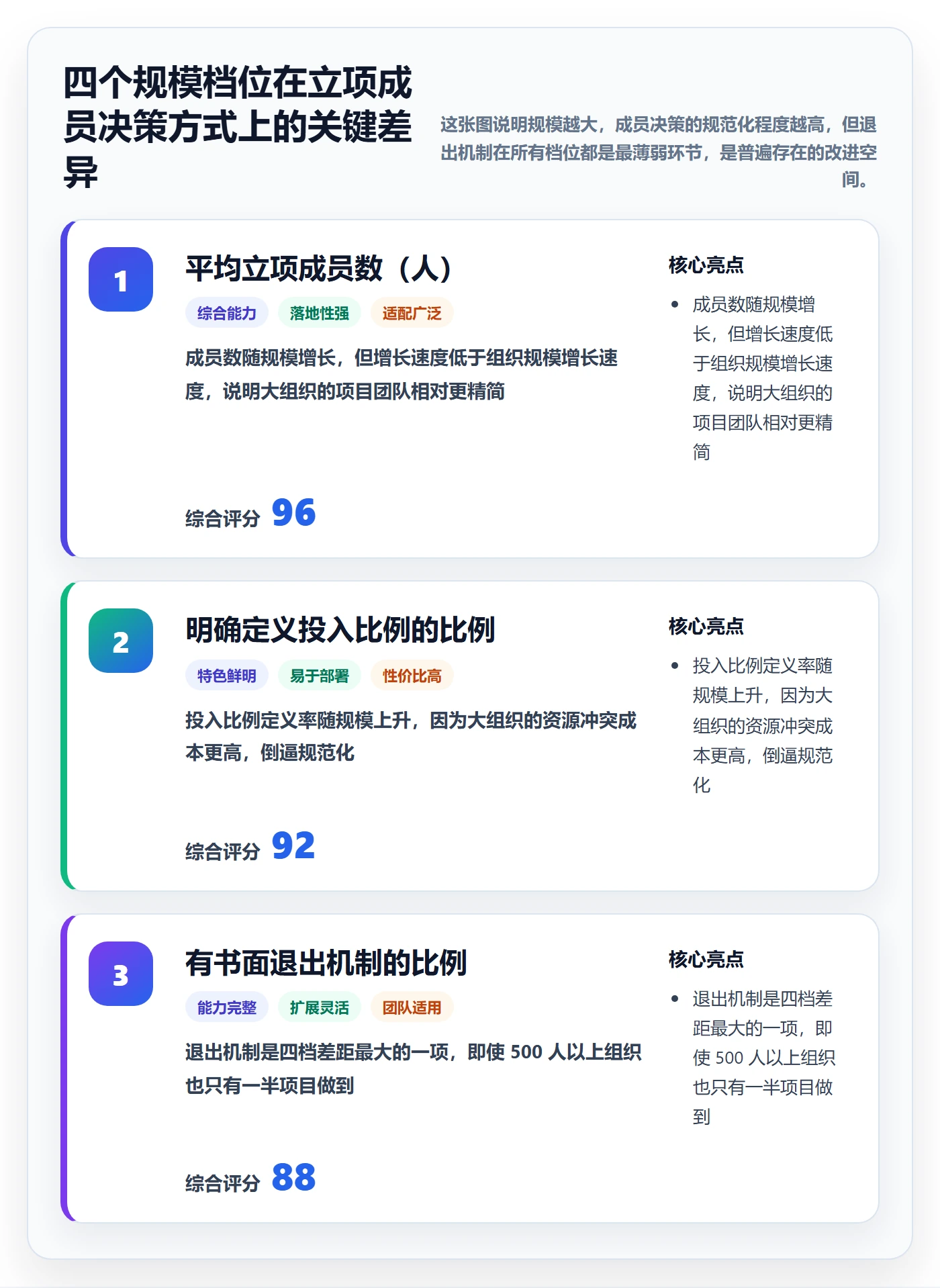
Task: Click the 综合评分 label beside 88
Action: [x=223, y=1183]
